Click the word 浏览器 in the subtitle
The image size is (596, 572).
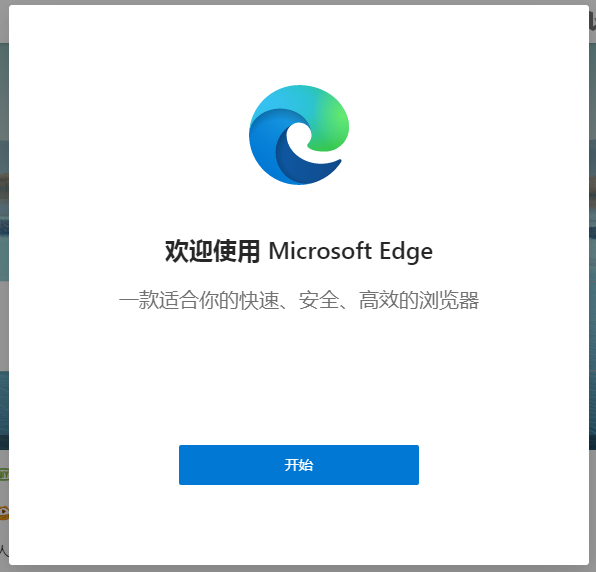pos(449,300)
